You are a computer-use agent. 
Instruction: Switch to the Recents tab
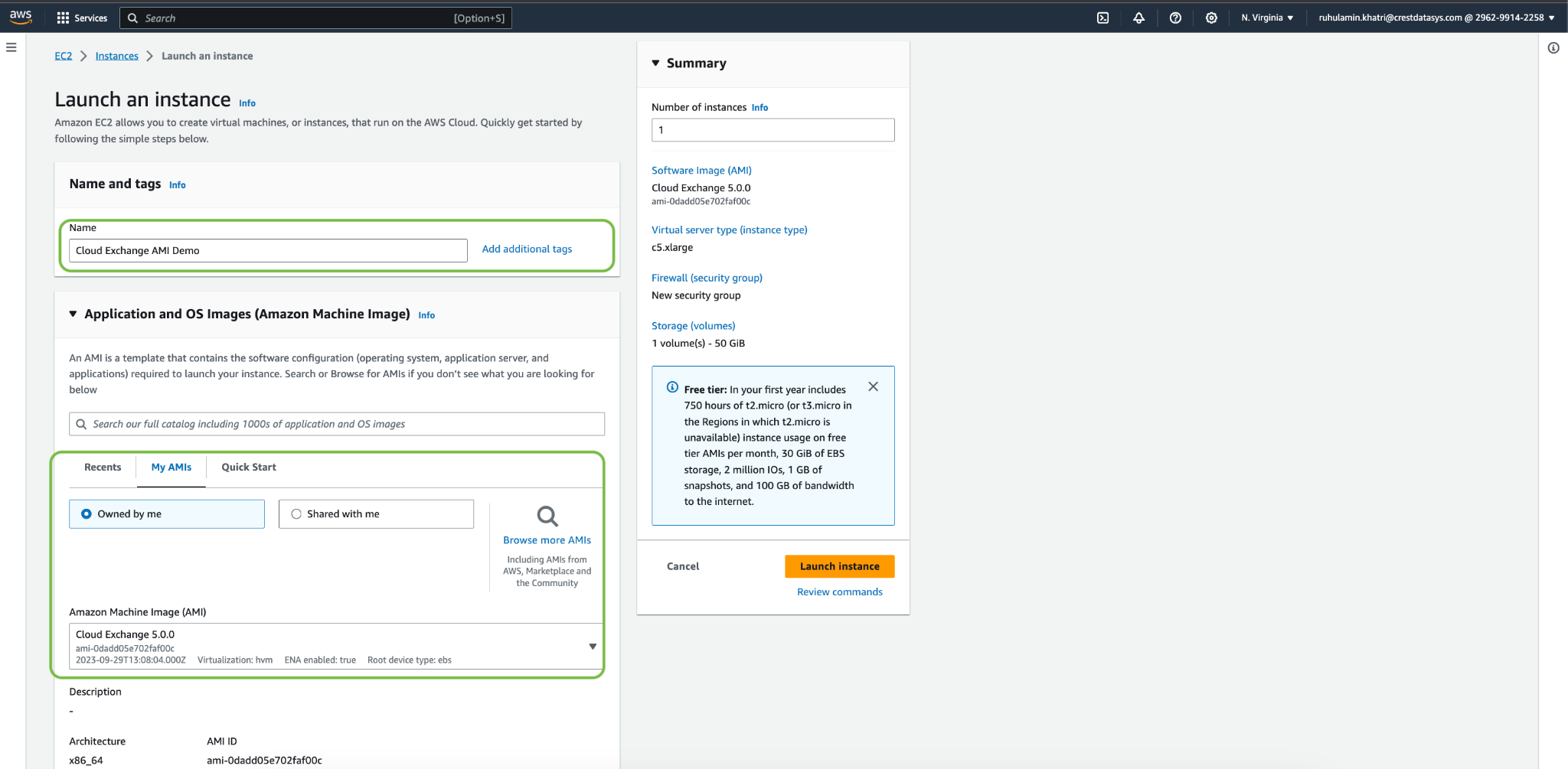(103, 467)
